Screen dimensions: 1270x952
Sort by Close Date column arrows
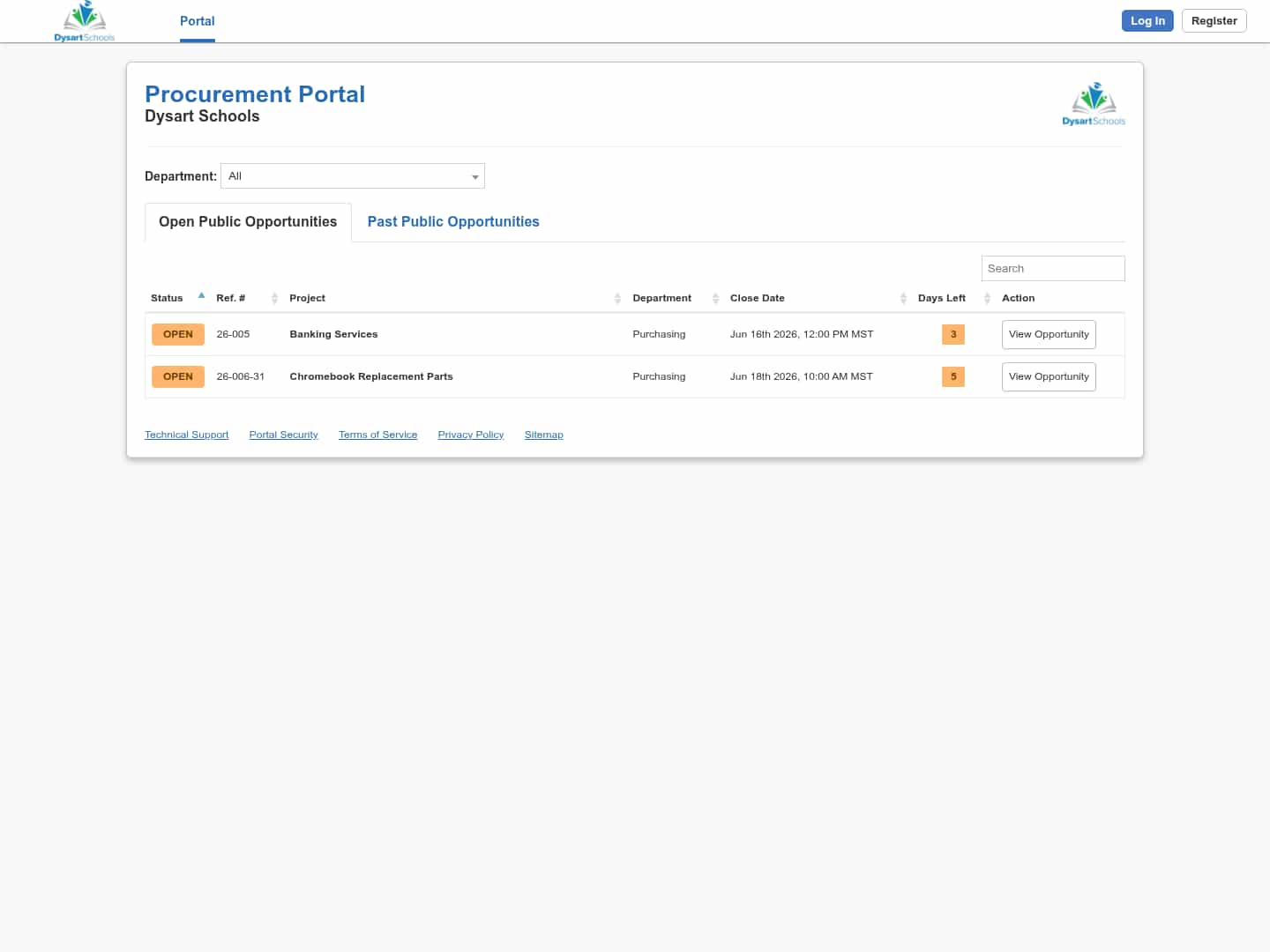point(903,299)
